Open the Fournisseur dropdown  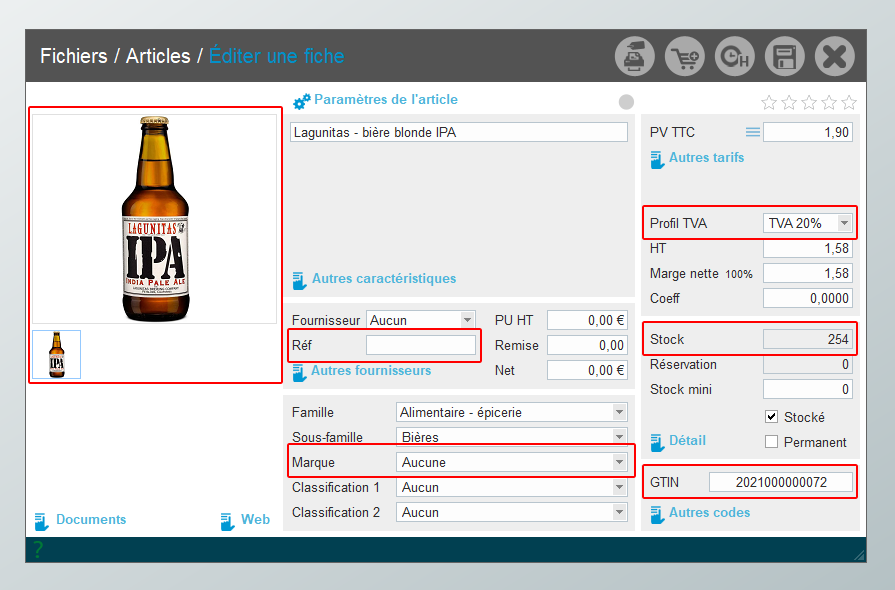pos(467,320)
